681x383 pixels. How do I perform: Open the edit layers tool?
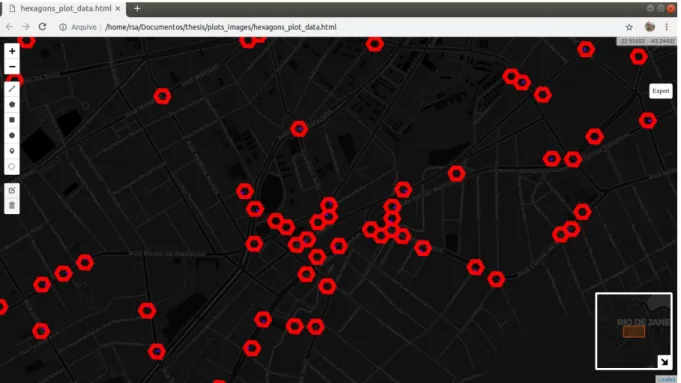(12, 190)
